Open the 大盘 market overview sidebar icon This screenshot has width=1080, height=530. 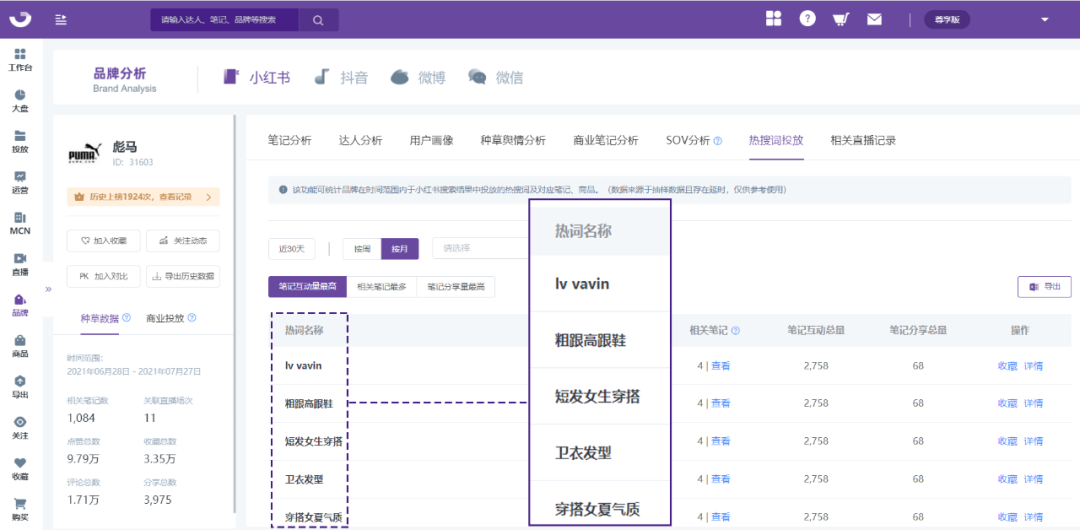pyautogui.click(x=20, y=100)
